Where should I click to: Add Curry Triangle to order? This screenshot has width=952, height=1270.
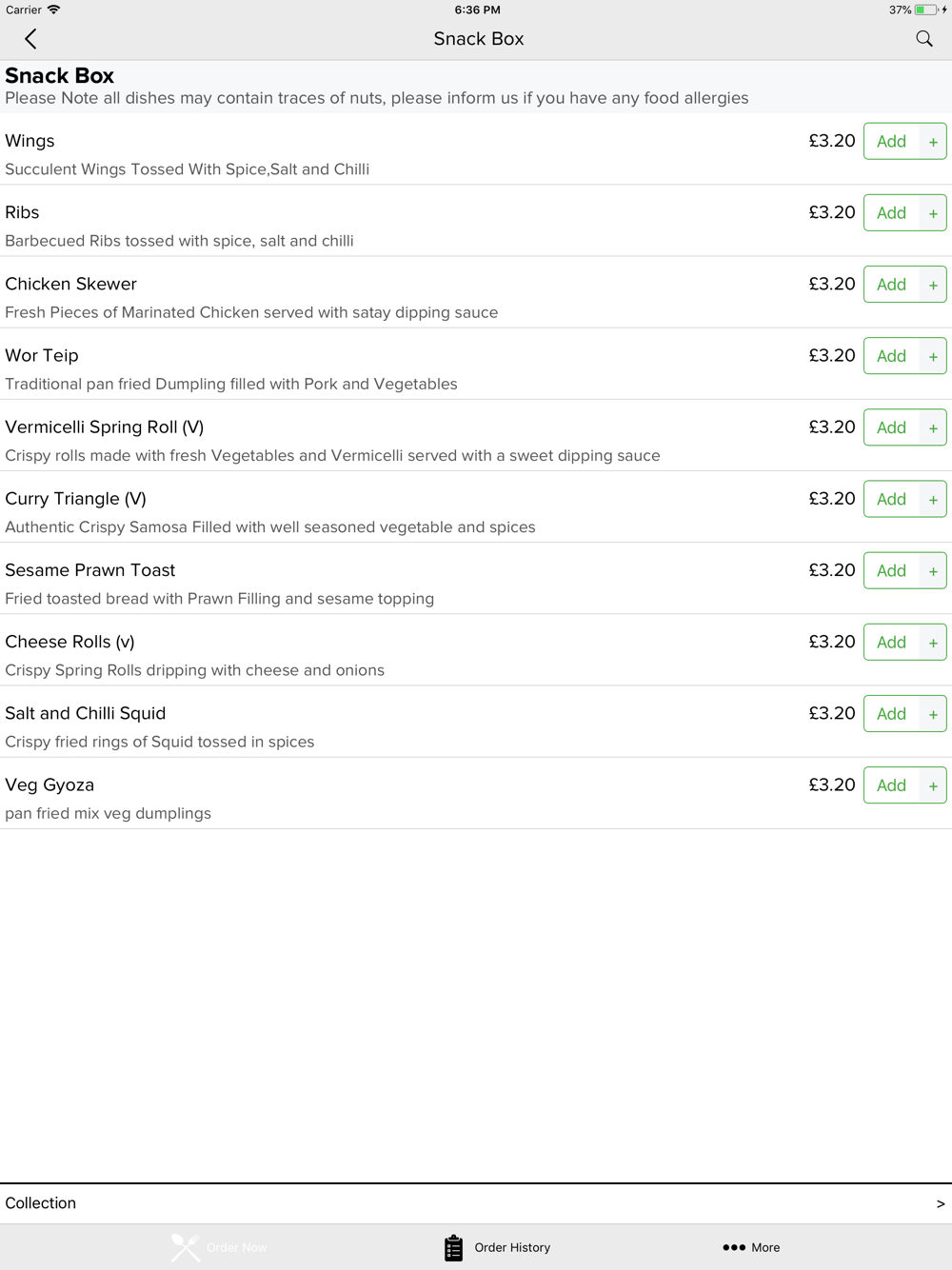[891, 499]
